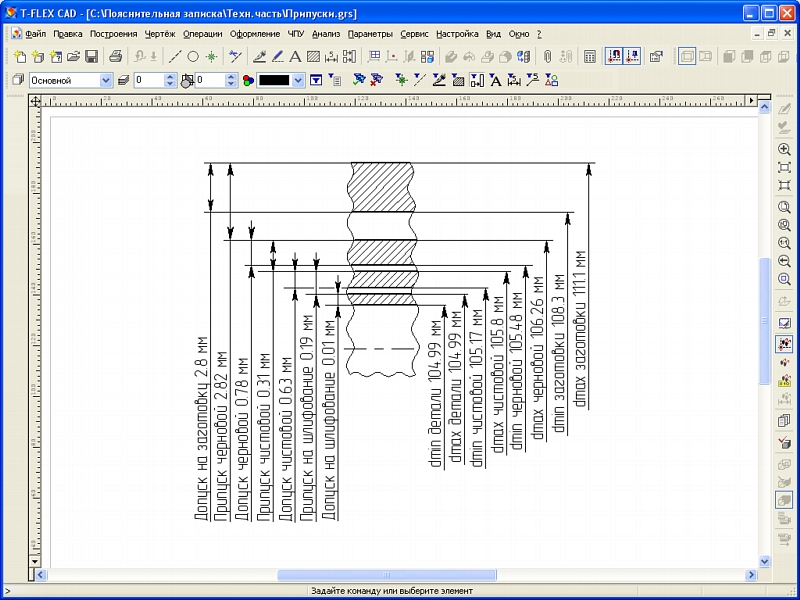Screen dimensions: 800x600
Task: Toggle the highlighted snap mode on right toolbar
Action: 784,343
